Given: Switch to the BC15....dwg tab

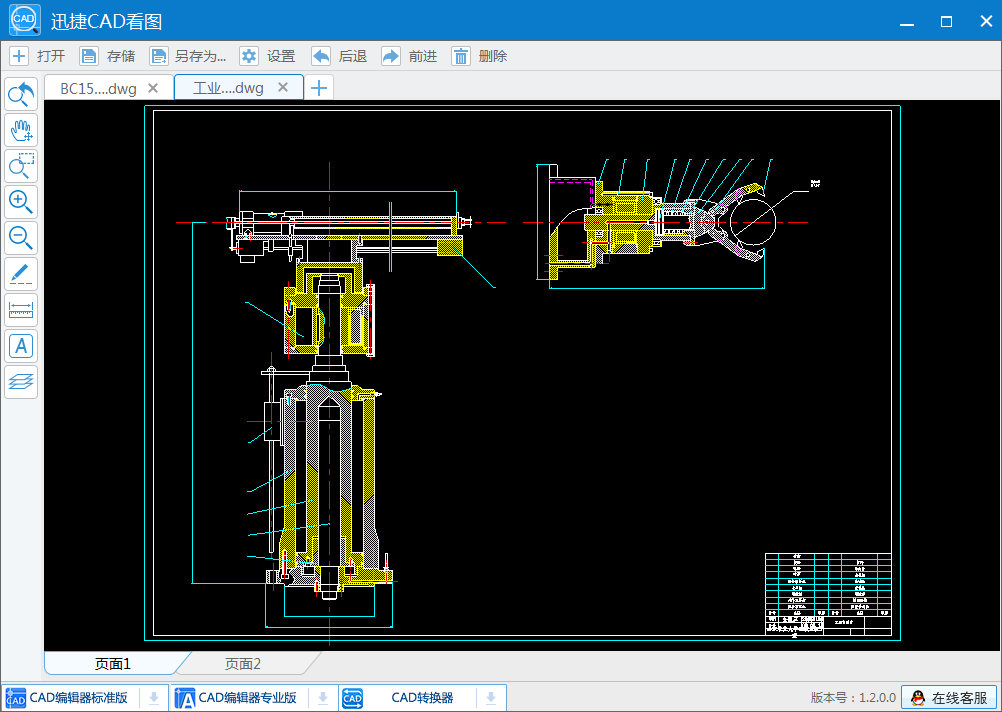Looking at the screenshot, I should (98, 88).
